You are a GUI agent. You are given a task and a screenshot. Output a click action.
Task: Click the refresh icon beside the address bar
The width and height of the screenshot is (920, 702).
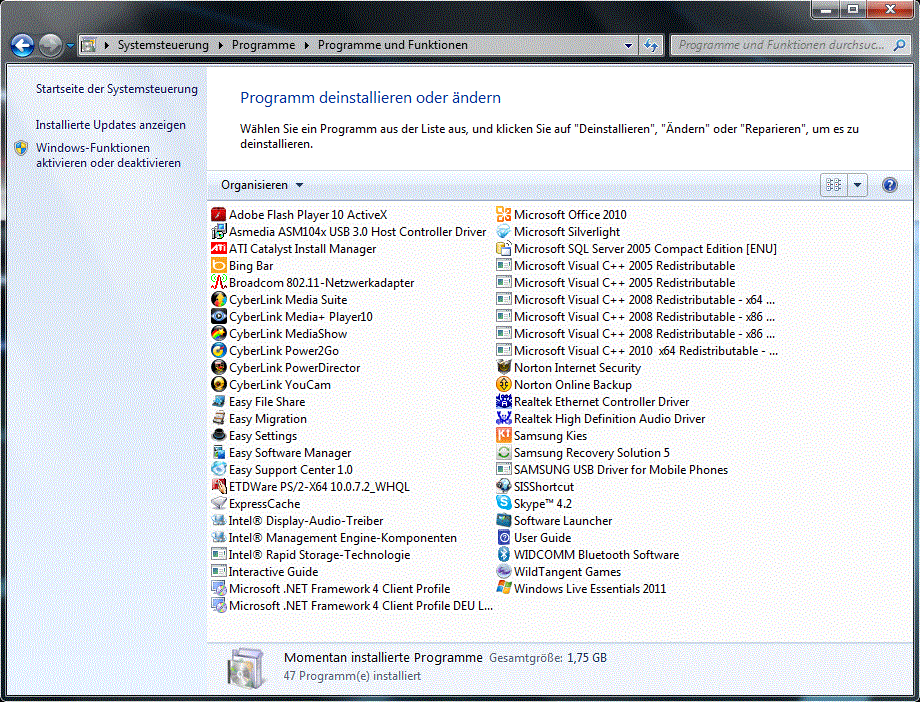(651, 45)
